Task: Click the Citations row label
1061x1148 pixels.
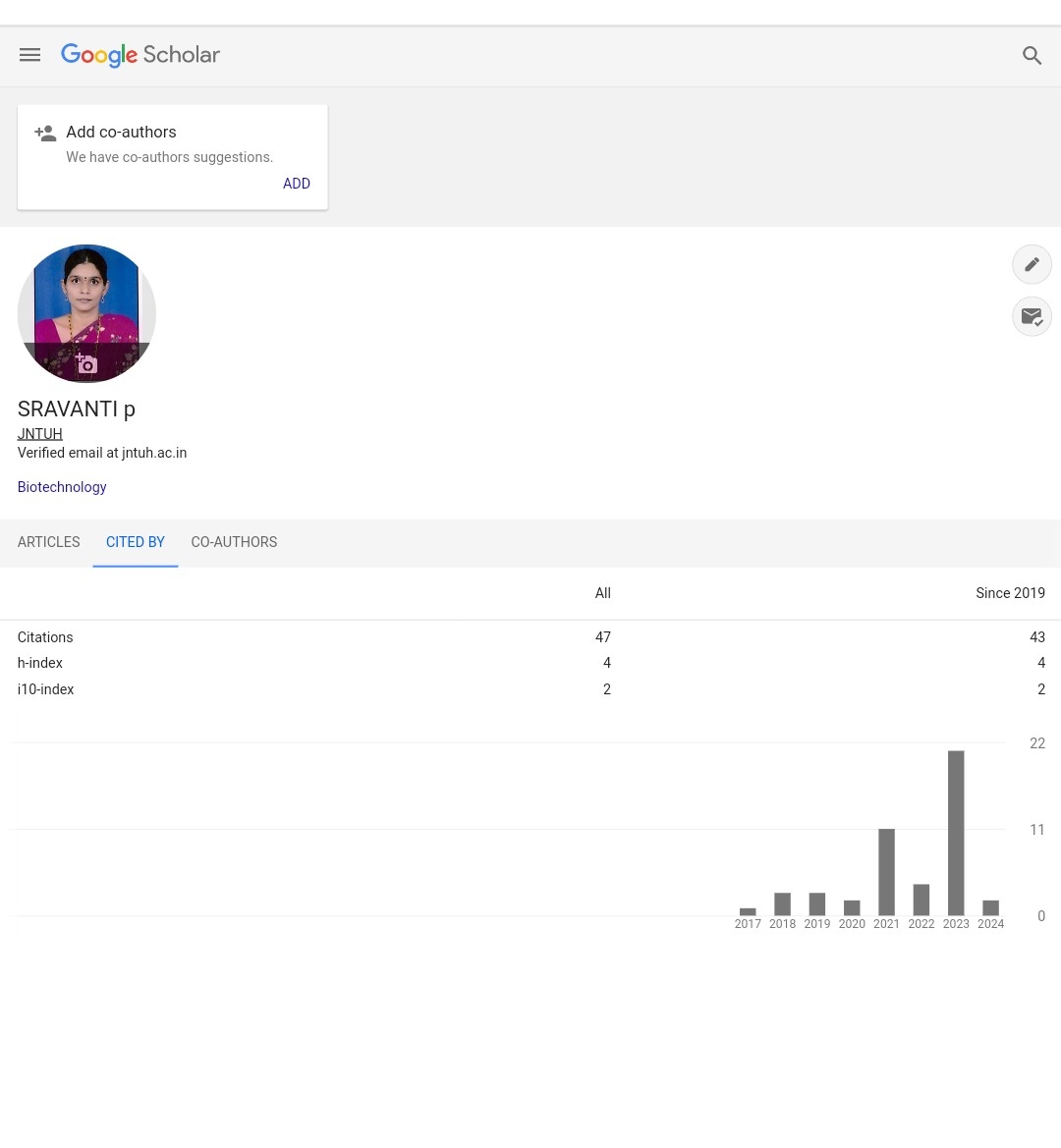Action: [x=45, y=637]
